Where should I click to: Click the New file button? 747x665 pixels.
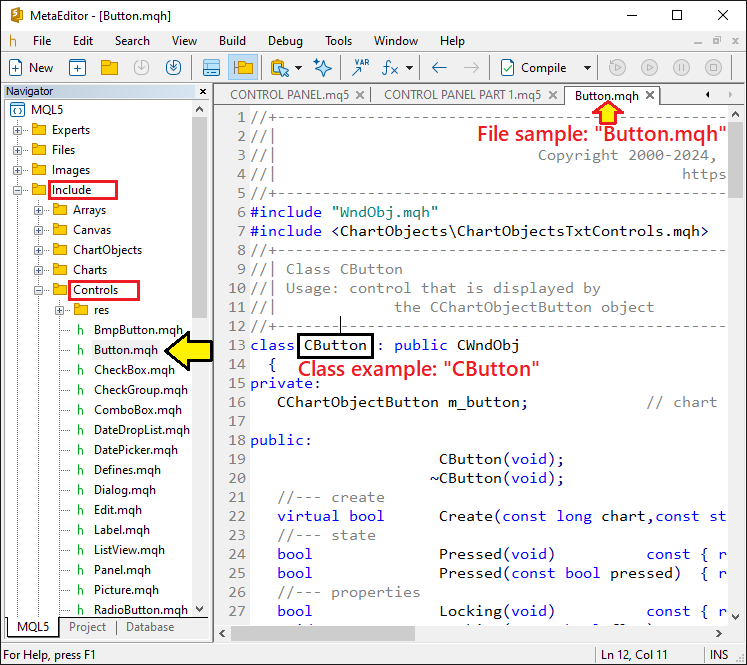[x=30, y=68]
